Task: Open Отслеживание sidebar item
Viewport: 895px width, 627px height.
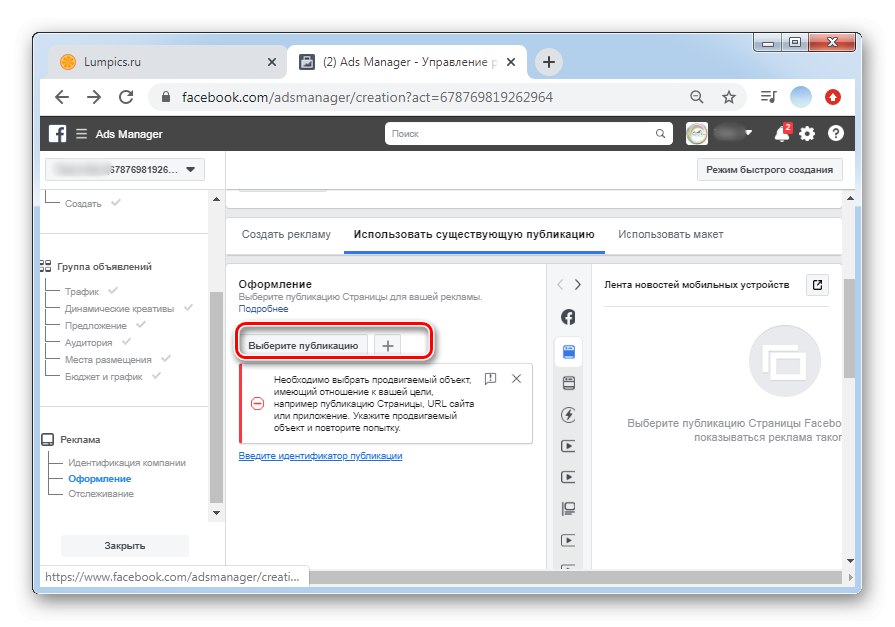Action: click(x=101, y=494)
